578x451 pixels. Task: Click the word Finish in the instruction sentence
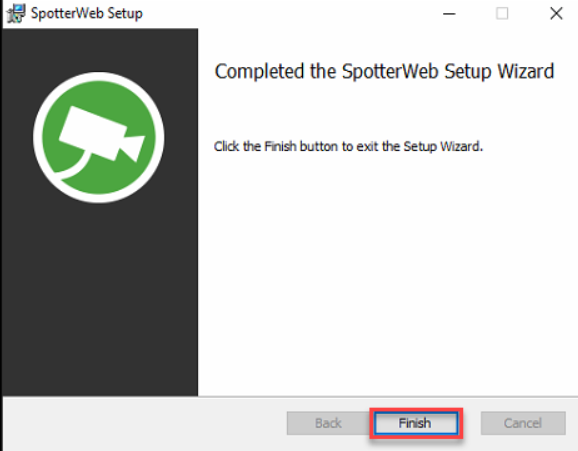tap(280, 146)
